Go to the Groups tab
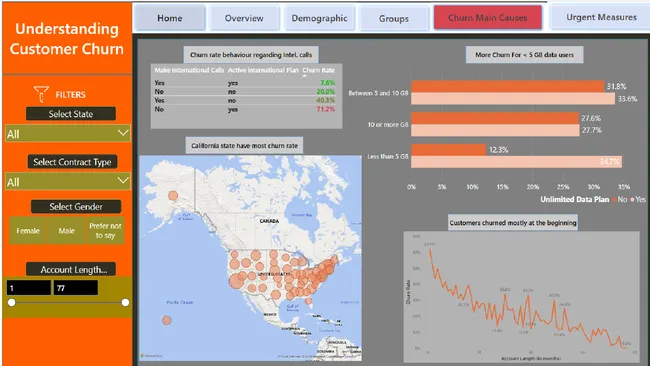Viewport: 650px width, 366px height. pyautogui.click(x=393, y=19)
